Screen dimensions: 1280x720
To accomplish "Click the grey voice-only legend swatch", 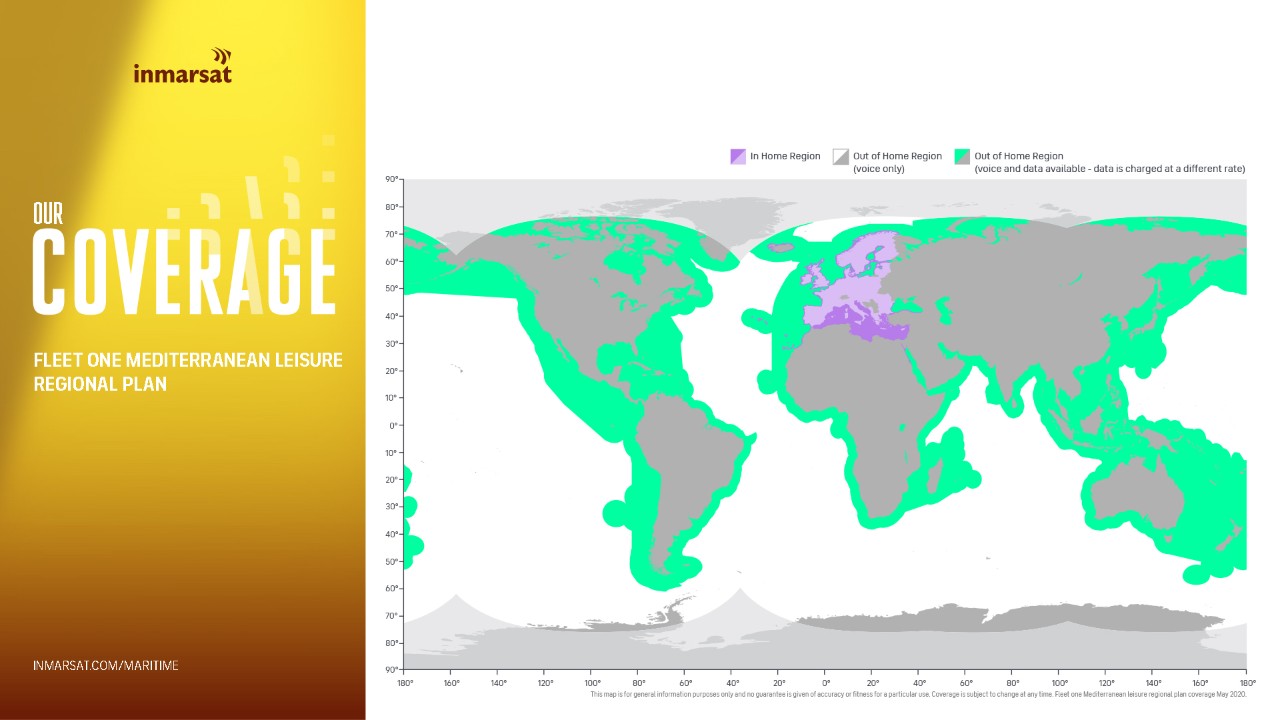I will (x=840, y=156).
